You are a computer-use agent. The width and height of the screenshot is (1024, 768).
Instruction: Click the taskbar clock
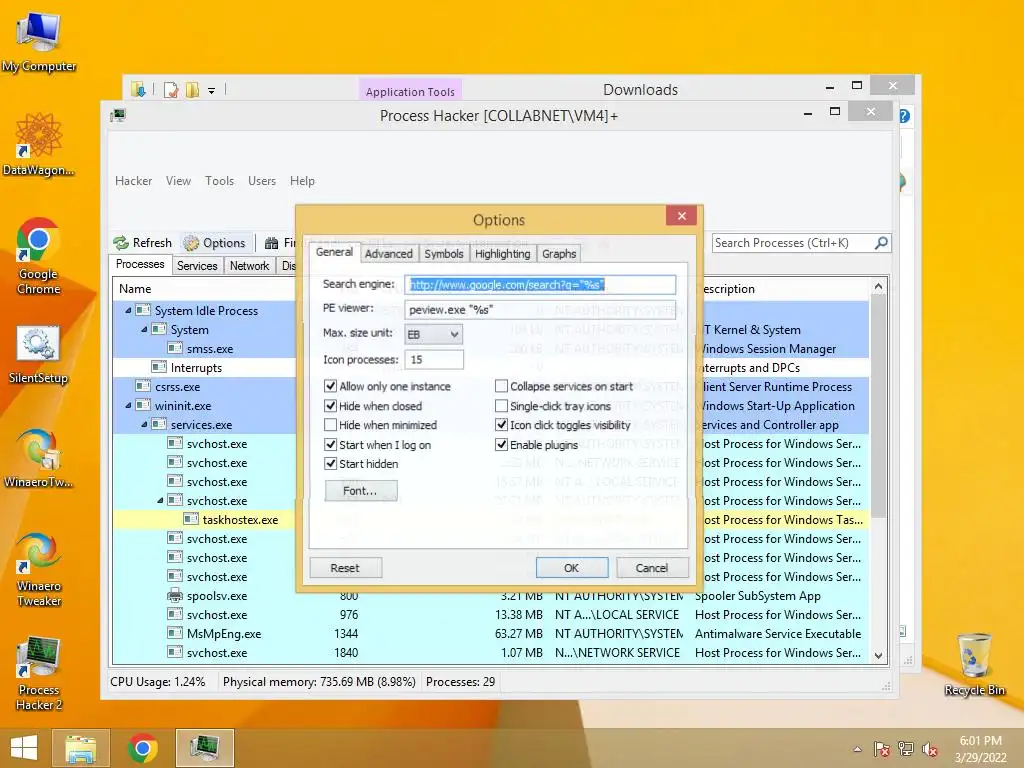980,749
